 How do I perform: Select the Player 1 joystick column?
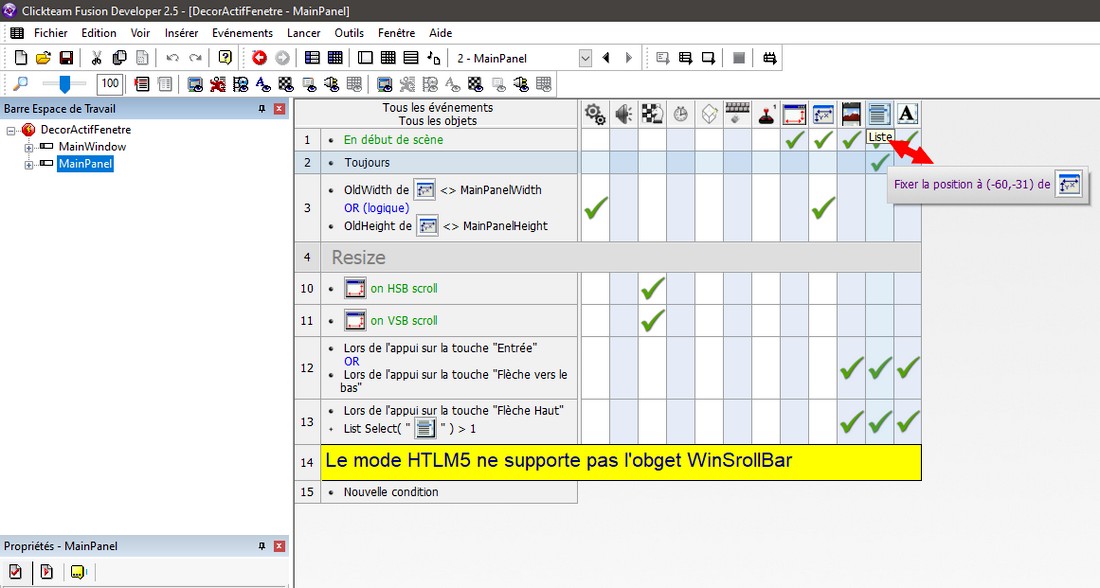766,114
